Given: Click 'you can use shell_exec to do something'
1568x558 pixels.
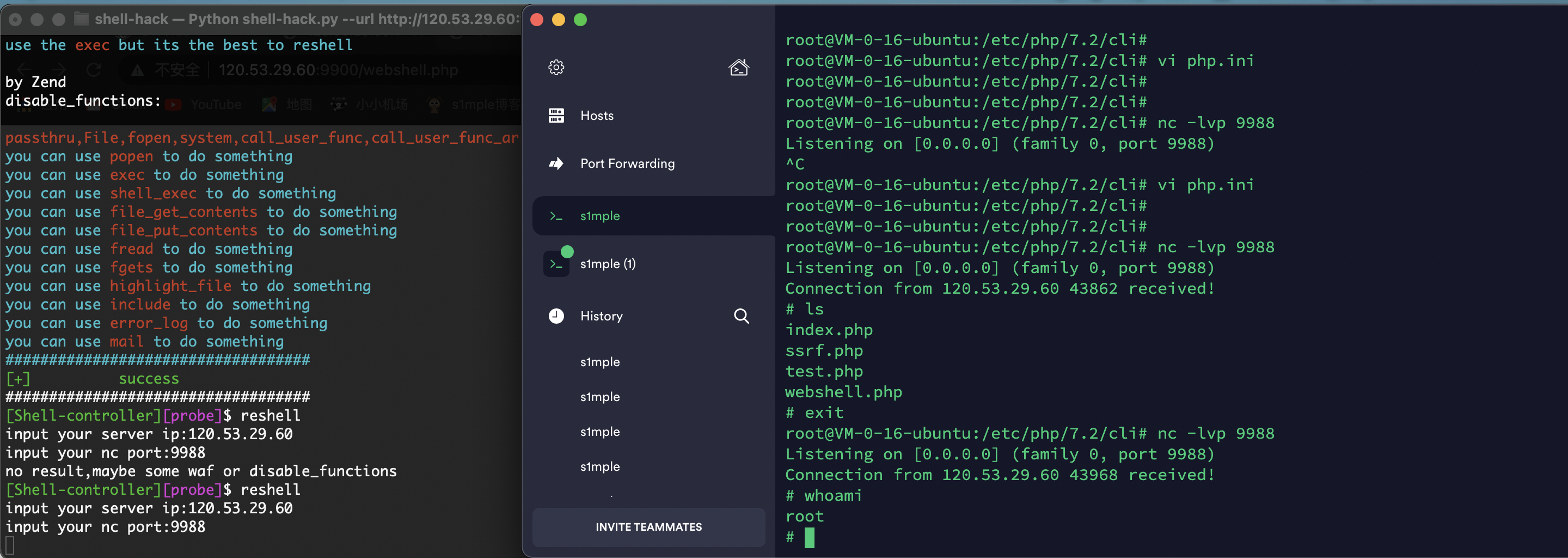Looking at the screenshot, I should 171,193.
